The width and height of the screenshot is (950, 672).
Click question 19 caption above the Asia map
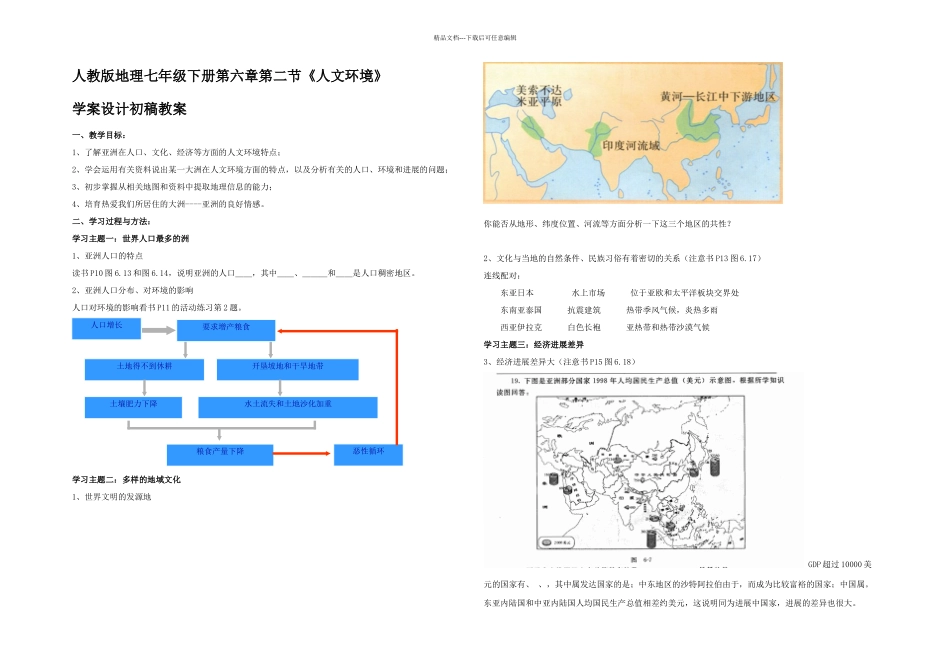coord(640,386)
